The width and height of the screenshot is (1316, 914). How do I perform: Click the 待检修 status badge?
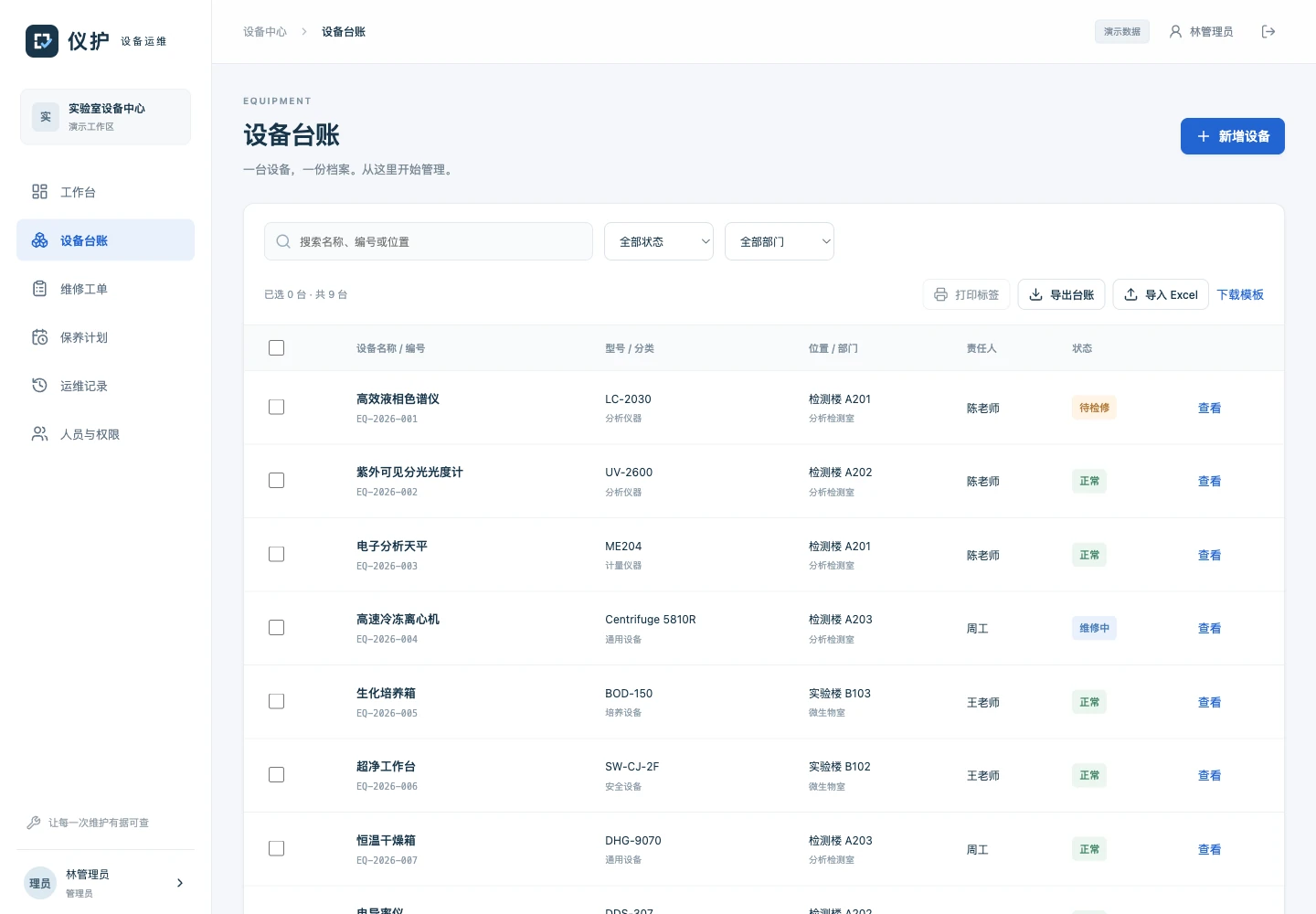(1094, 408)
